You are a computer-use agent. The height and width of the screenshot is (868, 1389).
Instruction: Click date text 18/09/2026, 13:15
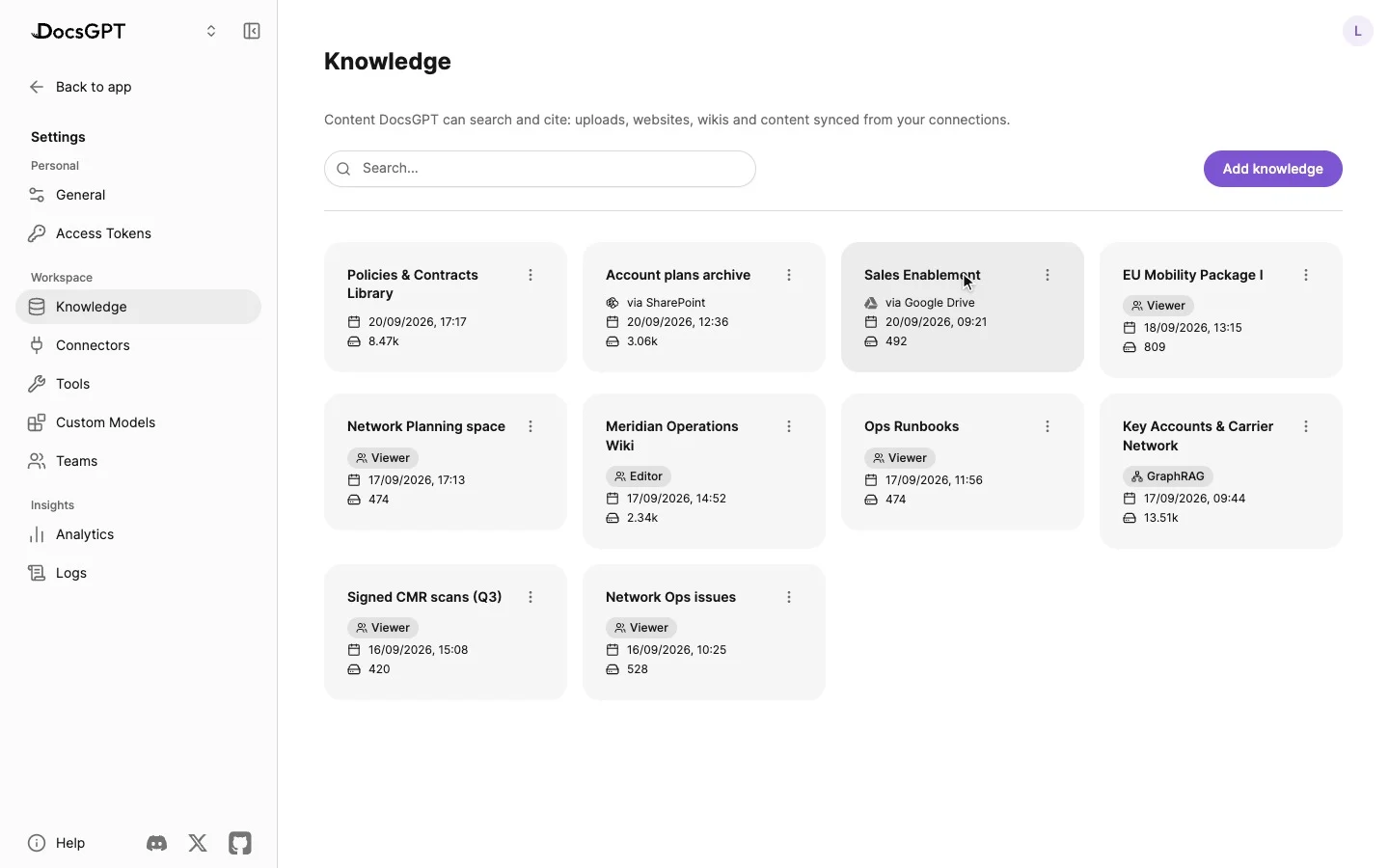(x=1193, y=328)
